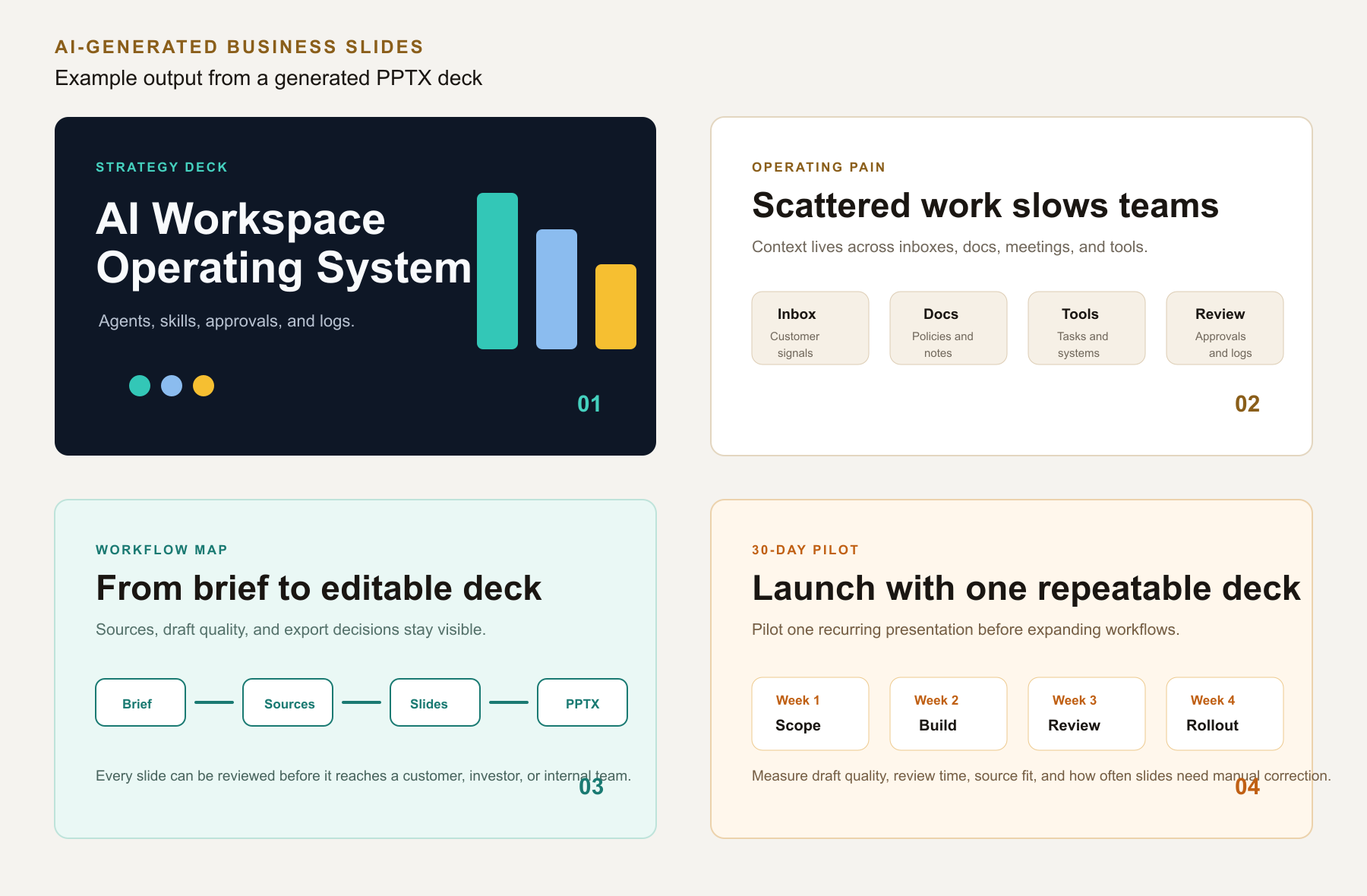Select the Slides step box
Image resolution: width=1367 pixels, height=896 pixels.
(435, 702)
